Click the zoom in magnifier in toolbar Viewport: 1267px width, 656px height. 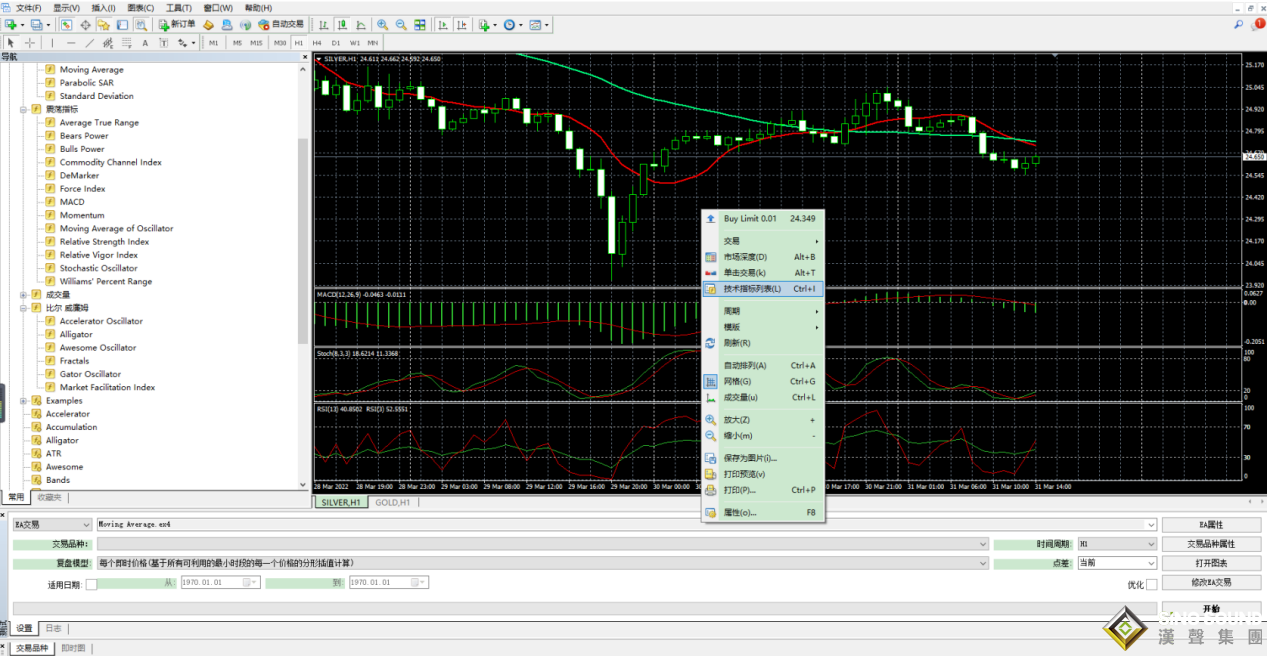382,24
